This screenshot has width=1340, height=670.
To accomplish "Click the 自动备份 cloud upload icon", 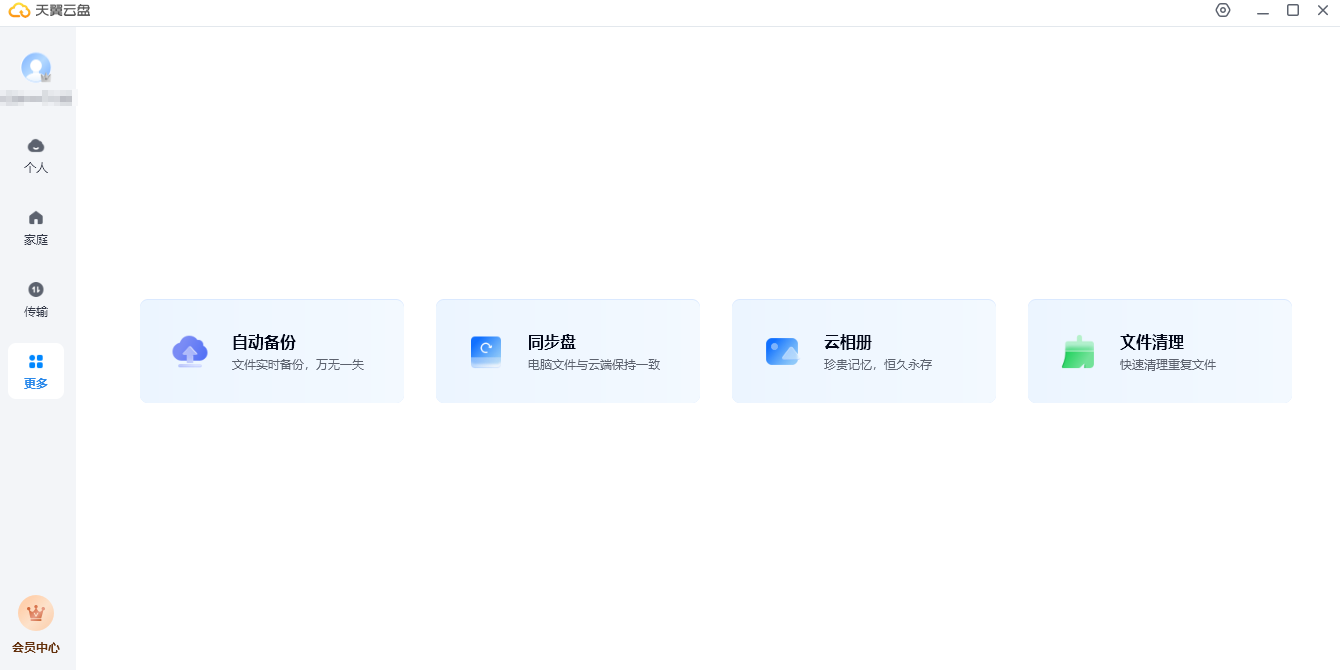I will coord(190,351).
